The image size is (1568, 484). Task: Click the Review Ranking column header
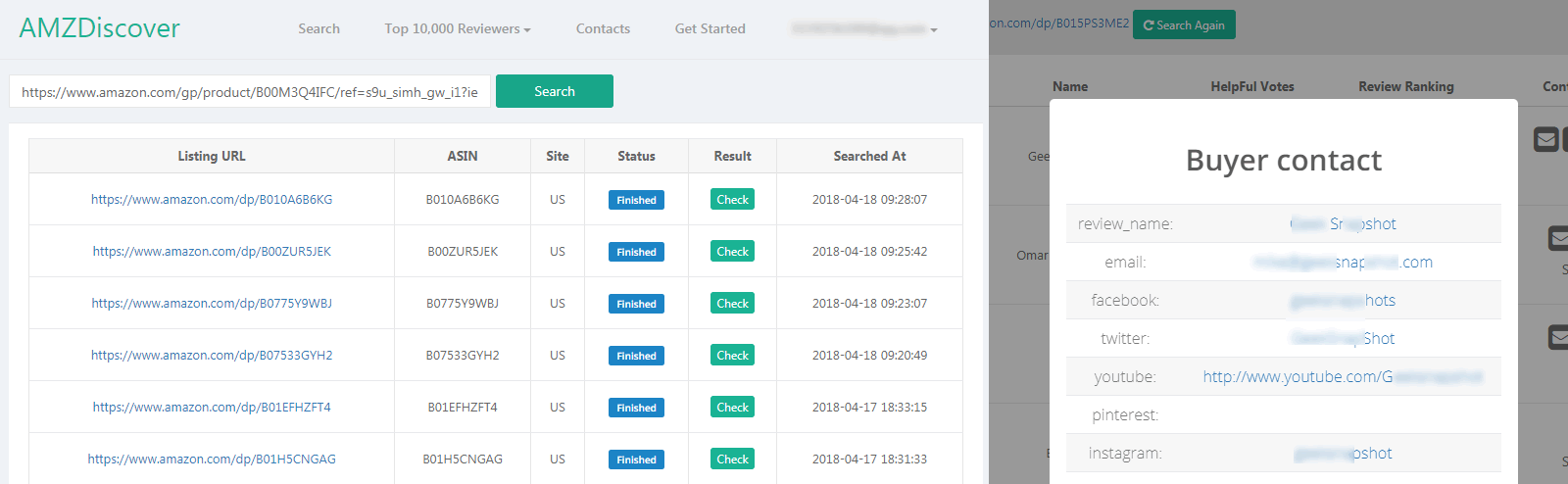coord(1406,86)
